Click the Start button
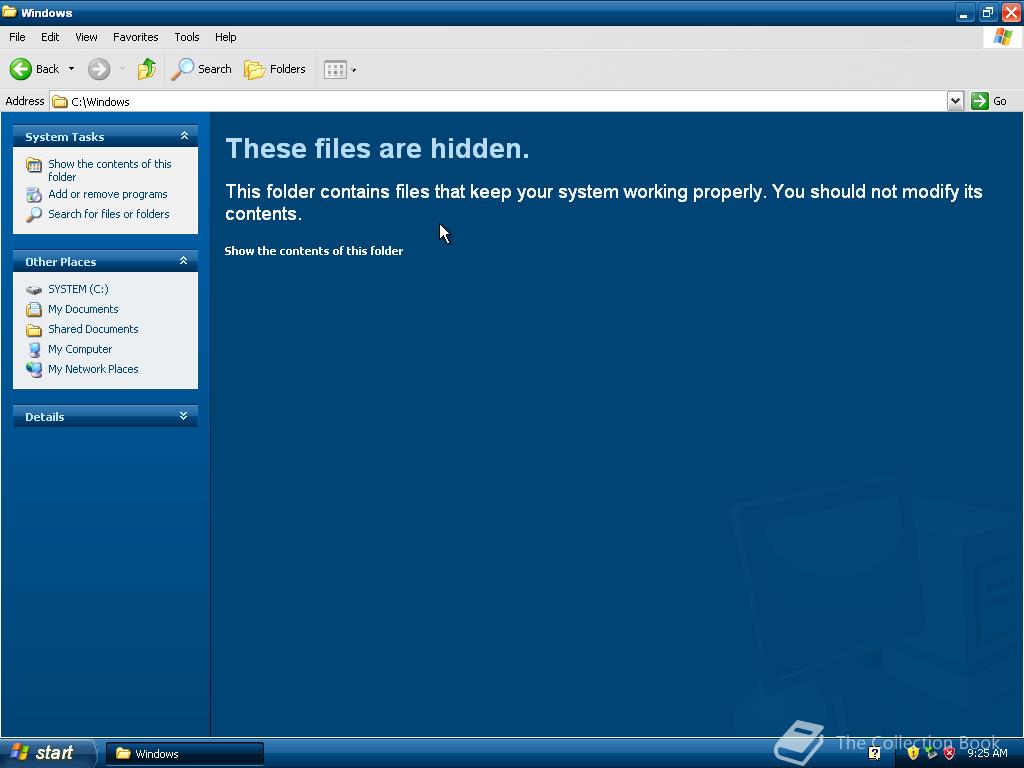1024x768 pixels. (x=46, y=752)
